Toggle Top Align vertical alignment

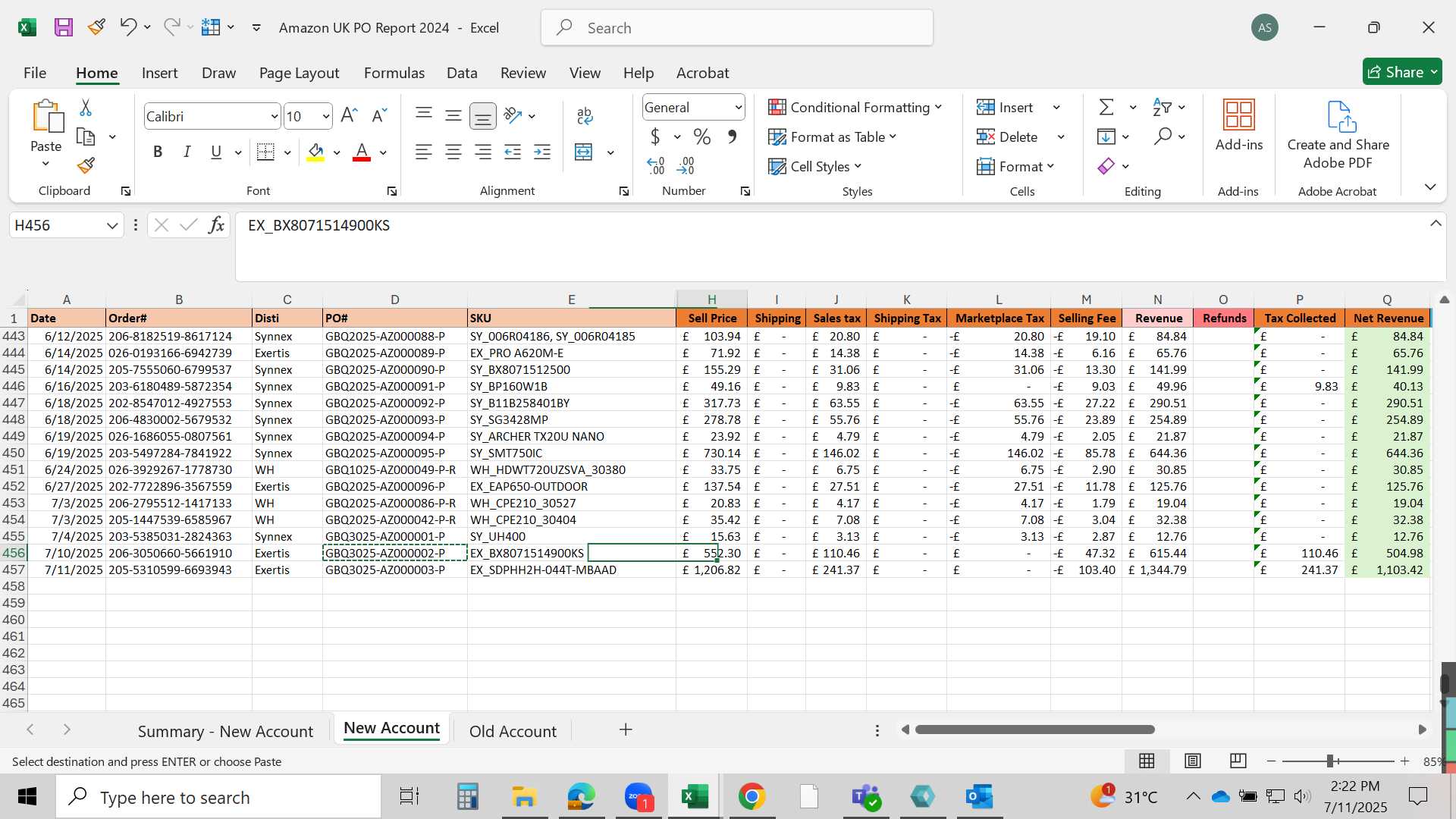coord(424,115)
